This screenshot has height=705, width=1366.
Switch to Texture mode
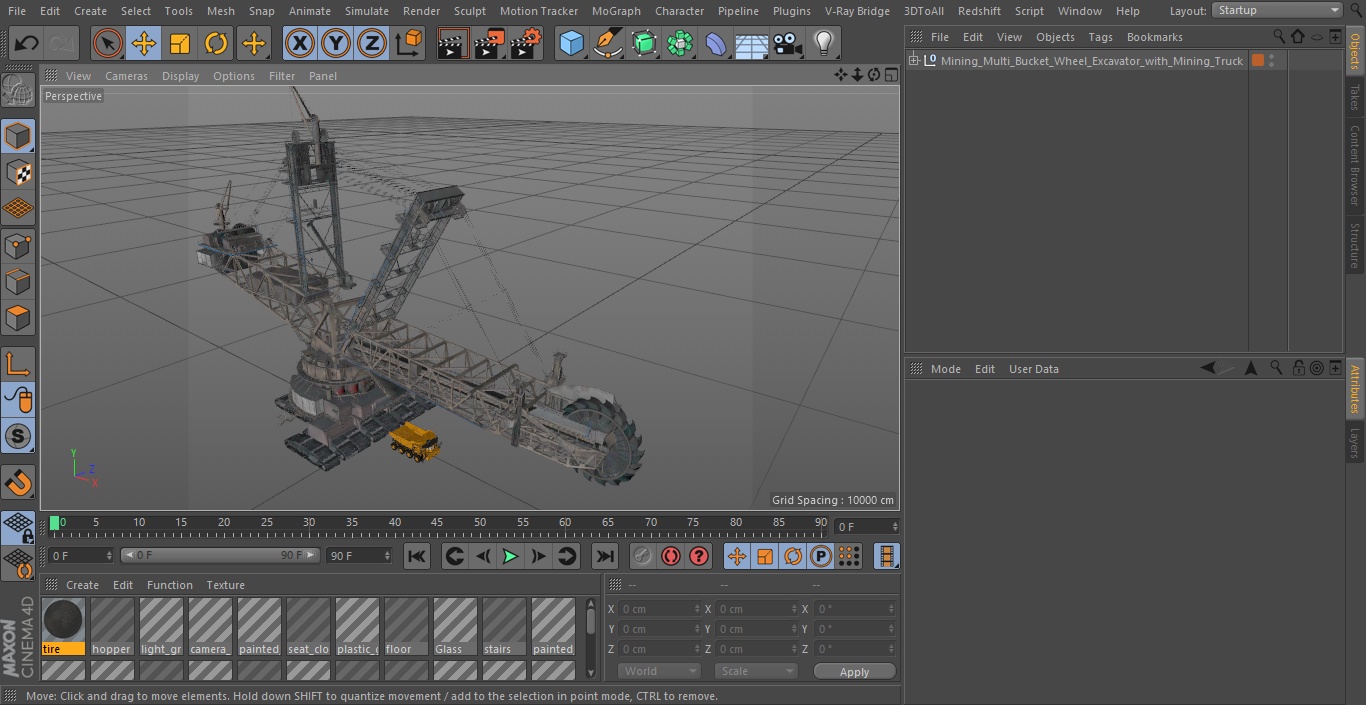coord(18,172)
